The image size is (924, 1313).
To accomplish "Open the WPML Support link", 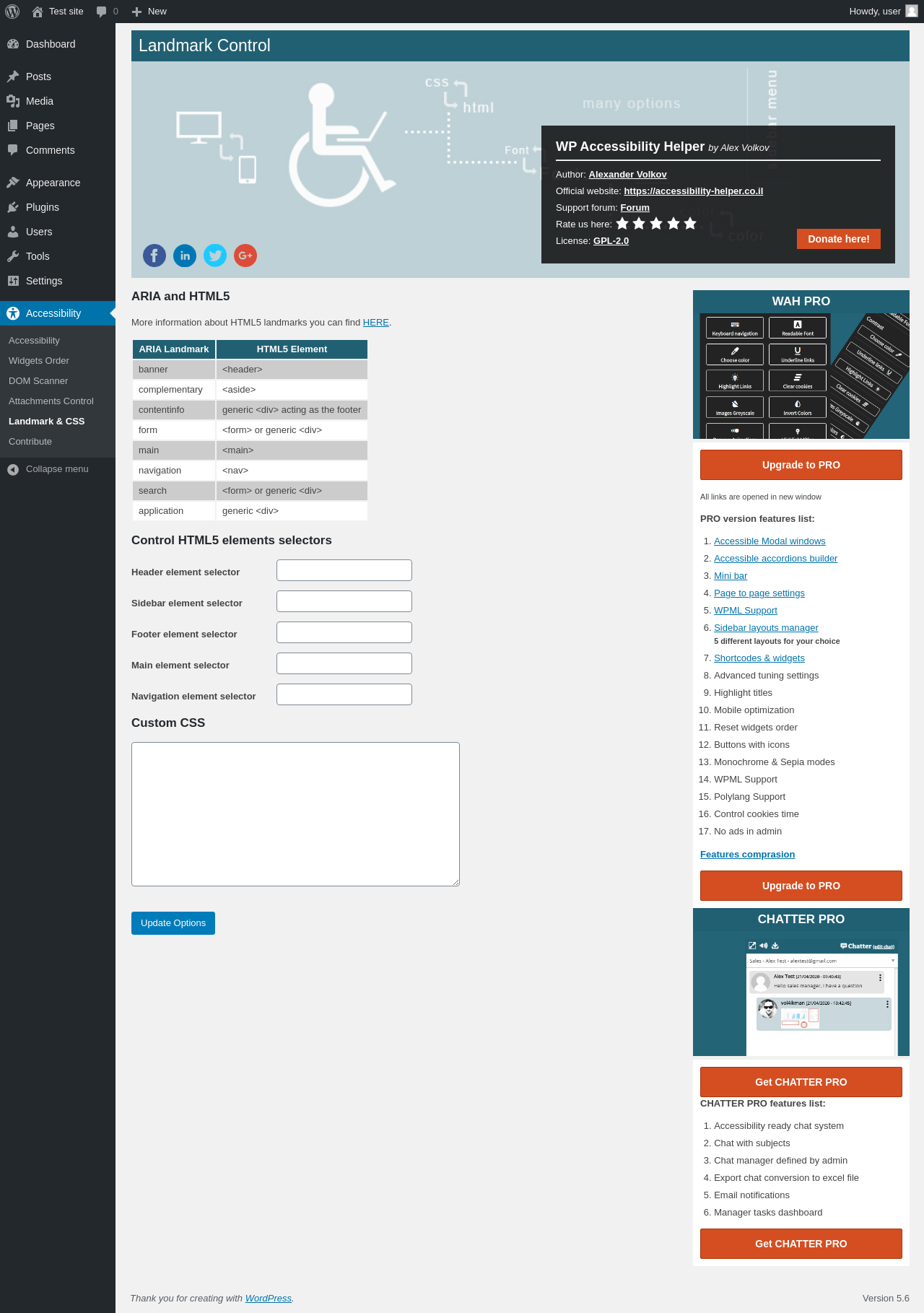I will pos(746,611).
